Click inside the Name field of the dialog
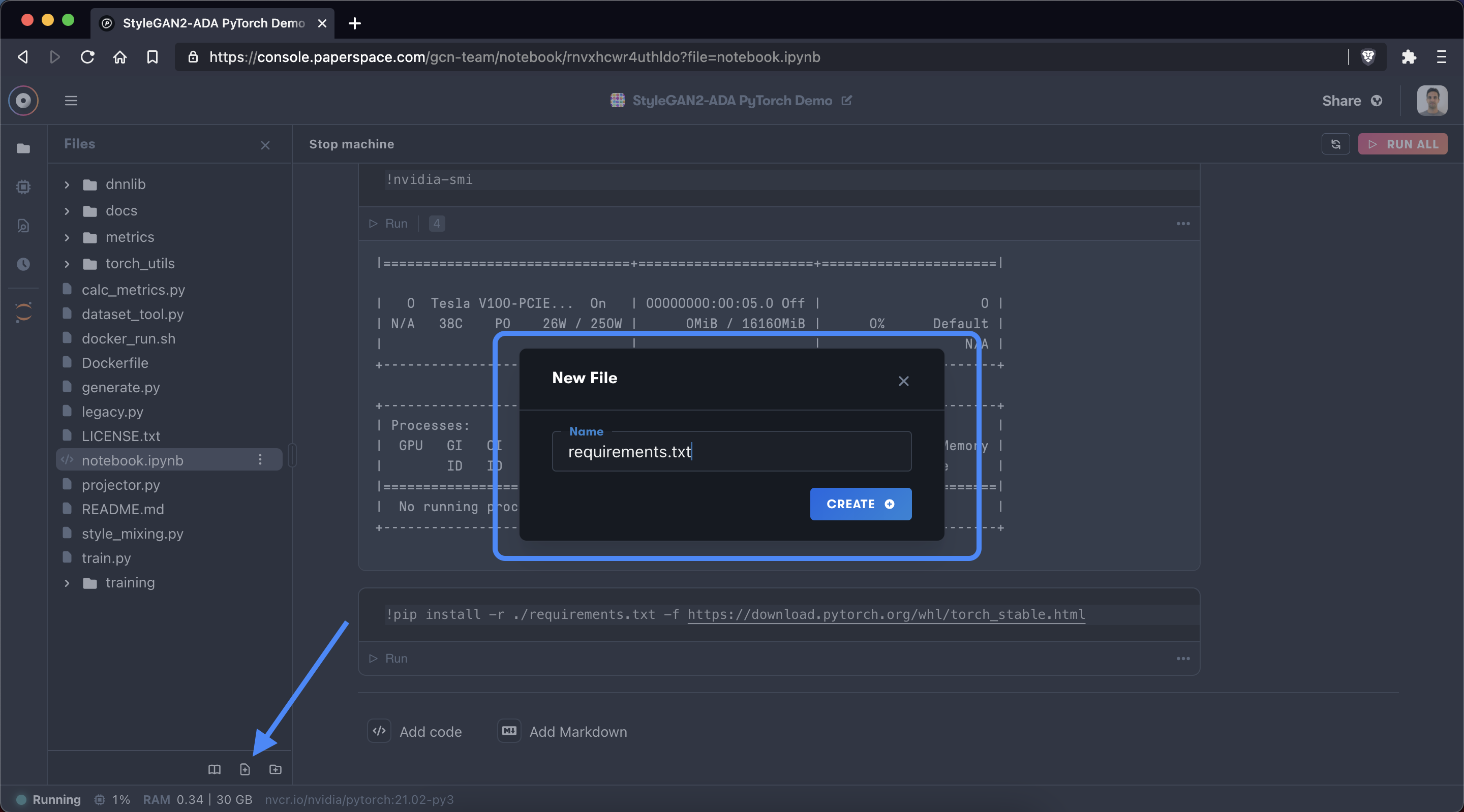The width and height of the screenshot is (1464, 812). [x=731, y=451]
